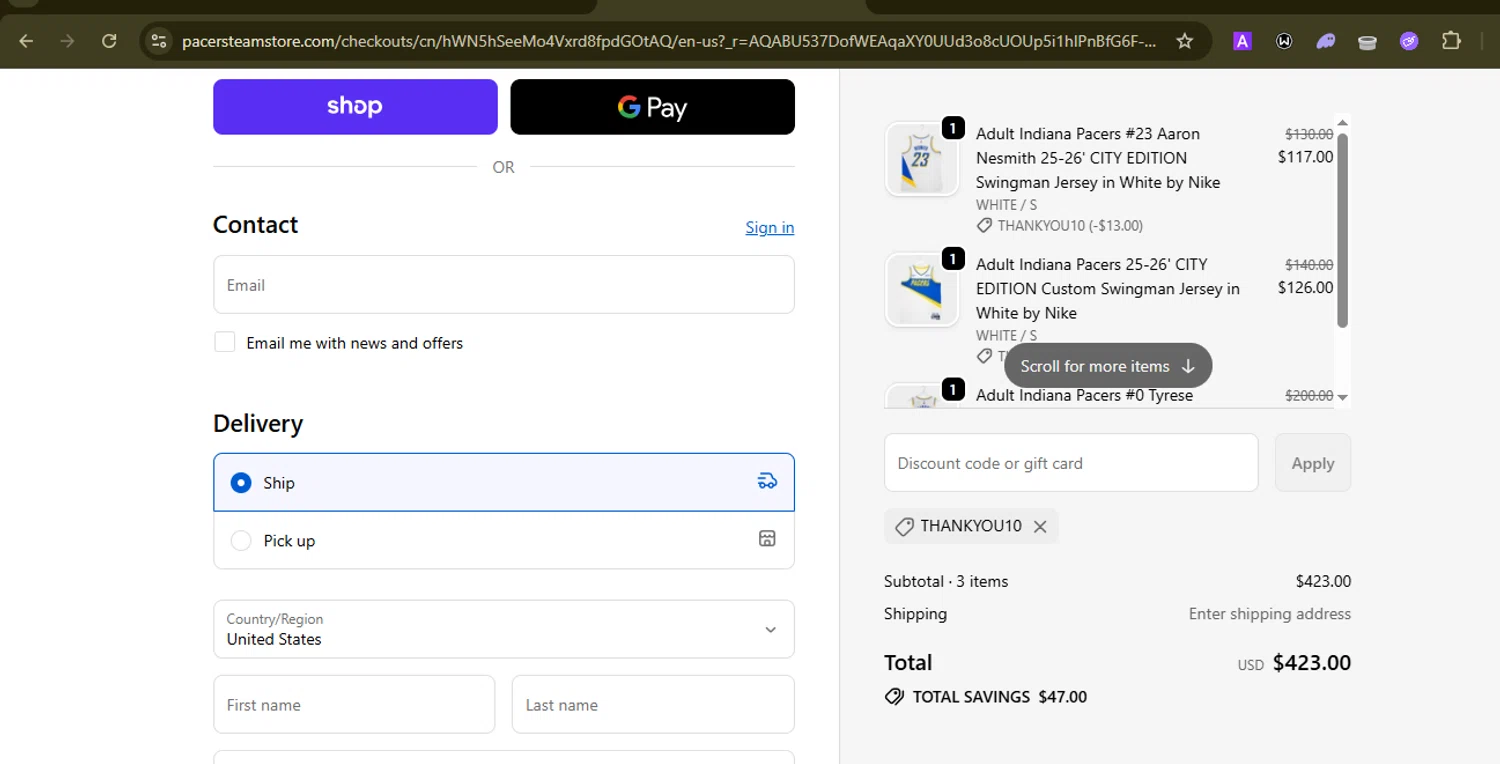Click the order list scrollbar thumb
The image size is (1500, 764).
point(1342,230)
